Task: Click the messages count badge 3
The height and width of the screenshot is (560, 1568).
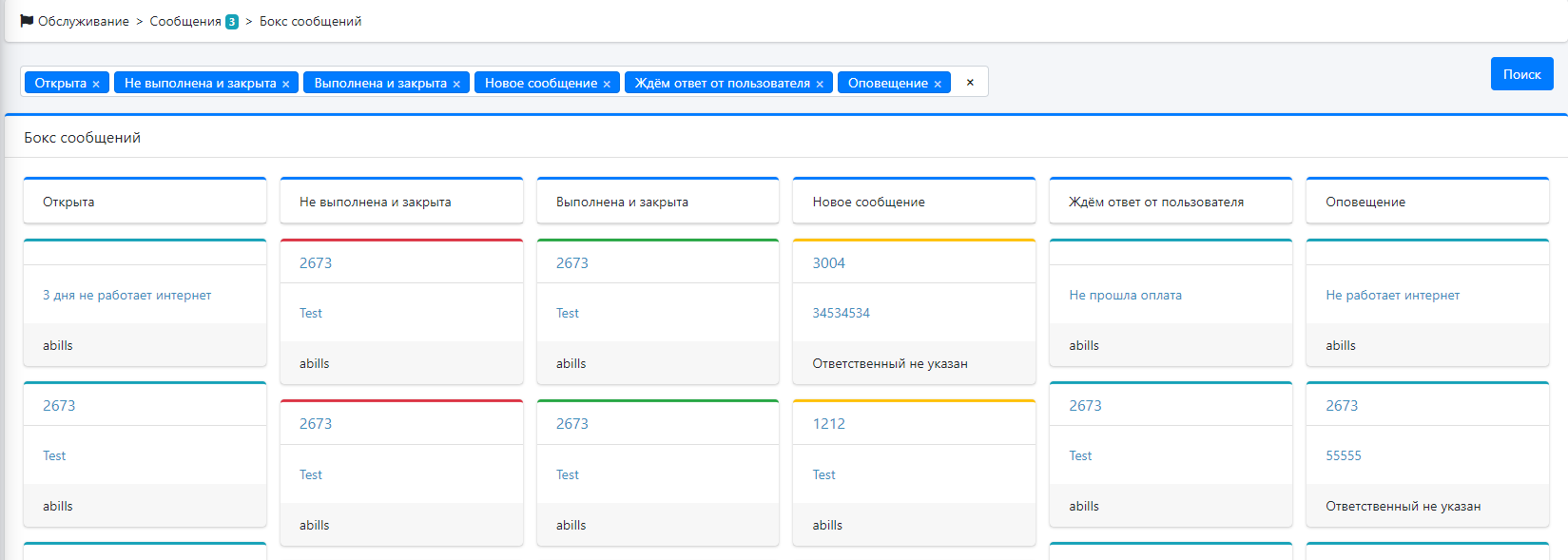Action: pyautogui.click(x=232, y=22)
